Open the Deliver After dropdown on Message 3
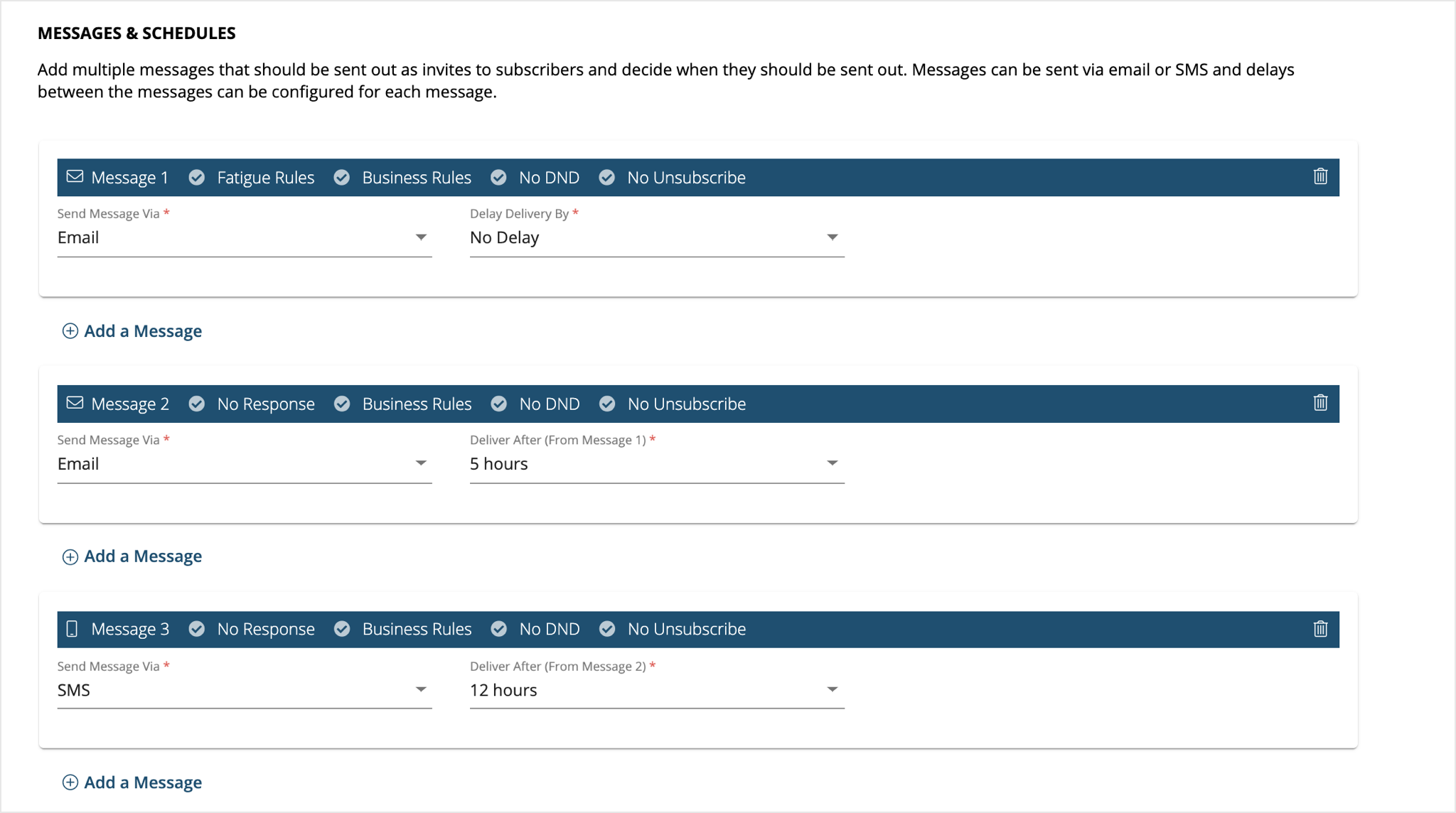1456x813 pixels. click(x=831, y=689)
